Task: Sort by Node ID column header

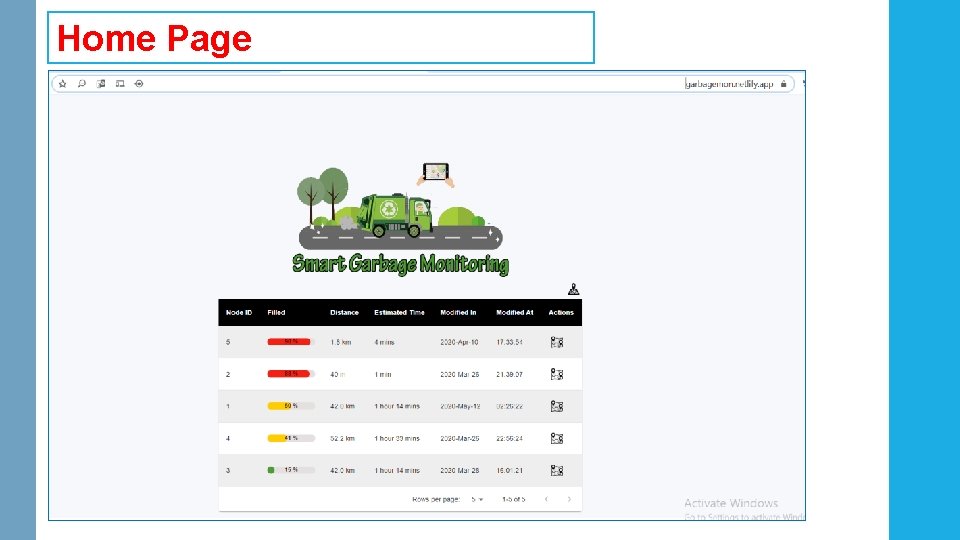Action: click(239, 312)
